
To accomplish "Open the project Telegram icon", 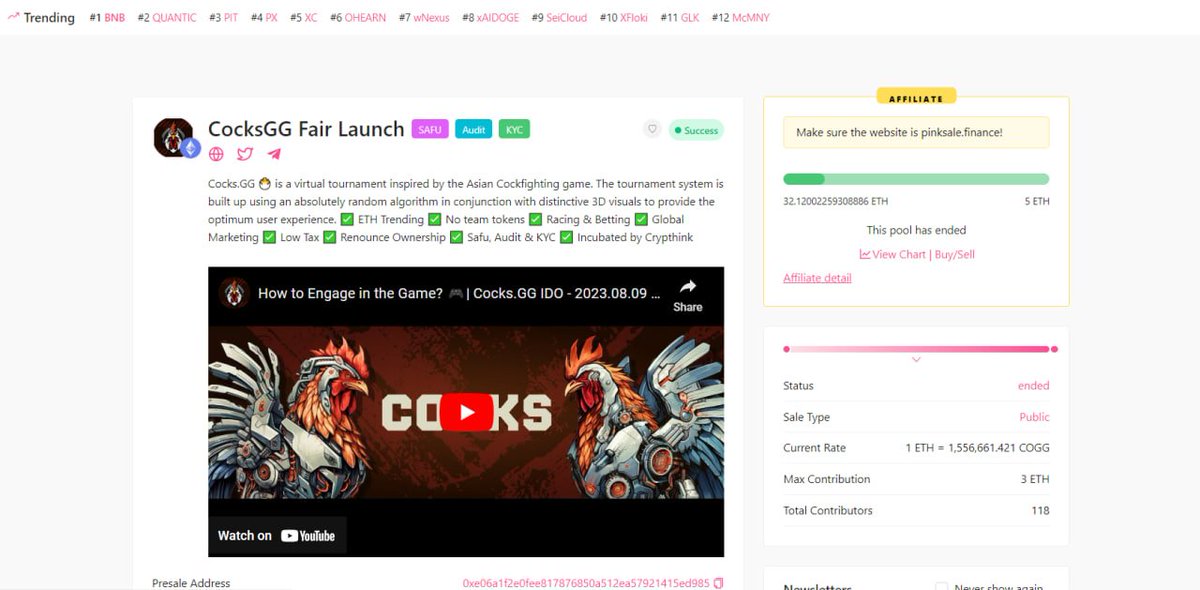I will tap(274, 154).
